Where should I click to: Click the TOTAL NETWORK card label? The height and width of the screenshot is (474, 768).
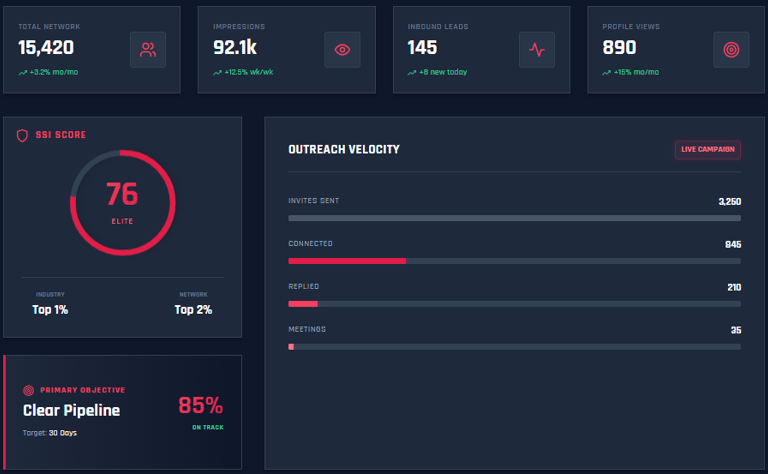click(49, 27)
